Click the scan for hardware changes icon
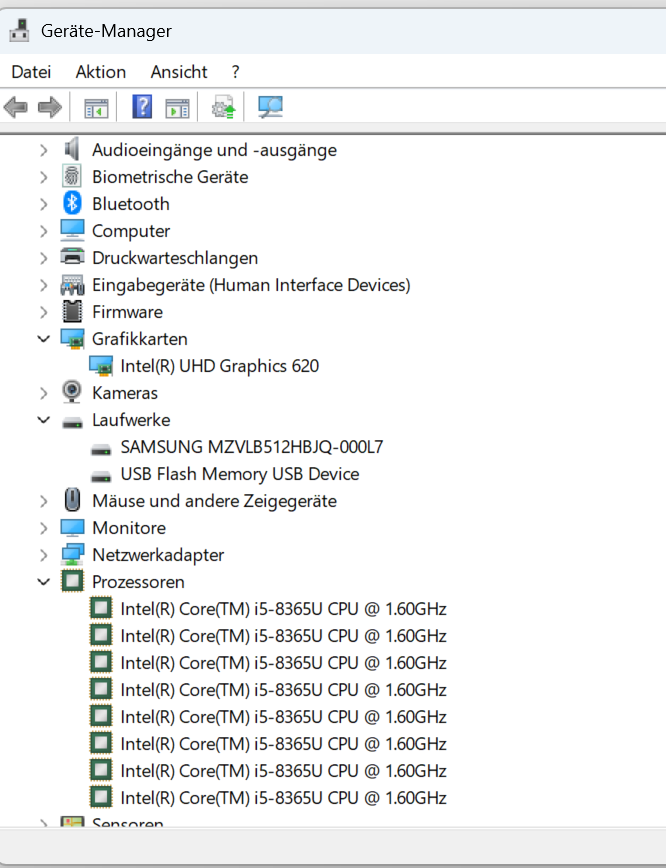Screen dimensions: 666x868 270,107
